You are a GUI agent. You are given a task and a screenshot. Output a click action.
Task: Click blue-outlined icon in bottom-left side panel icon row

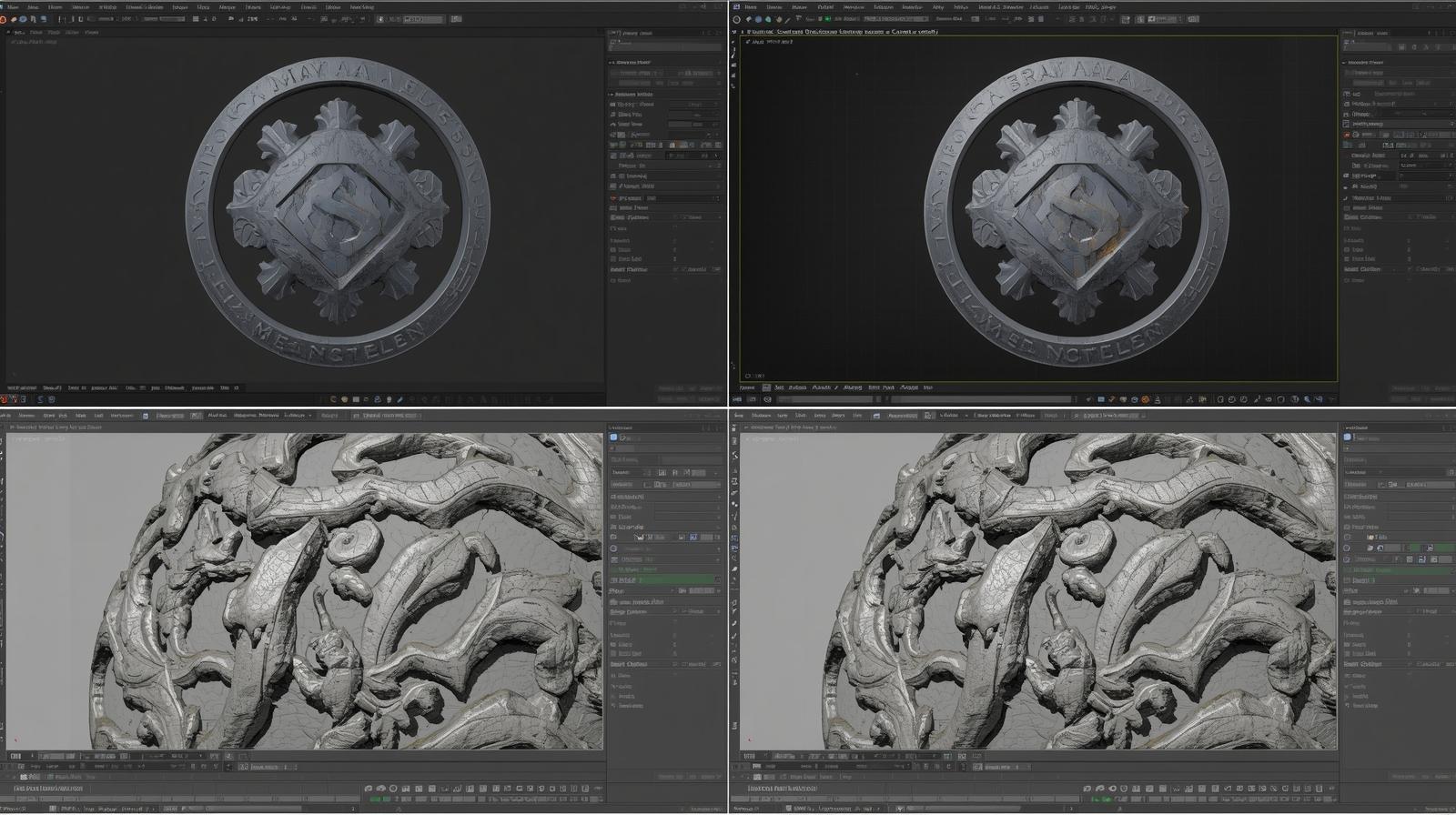point(693,538)
